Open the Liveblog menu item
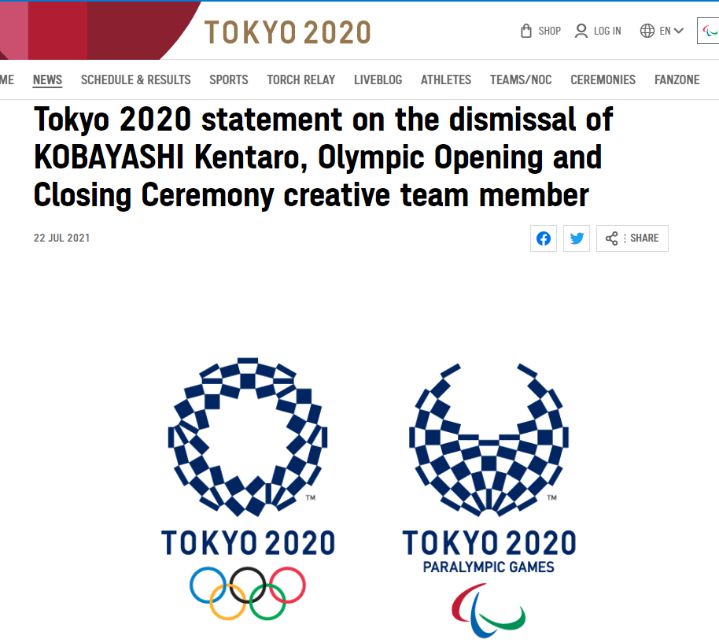This screenshot has width=719, height=643. [x=378, y=80]
